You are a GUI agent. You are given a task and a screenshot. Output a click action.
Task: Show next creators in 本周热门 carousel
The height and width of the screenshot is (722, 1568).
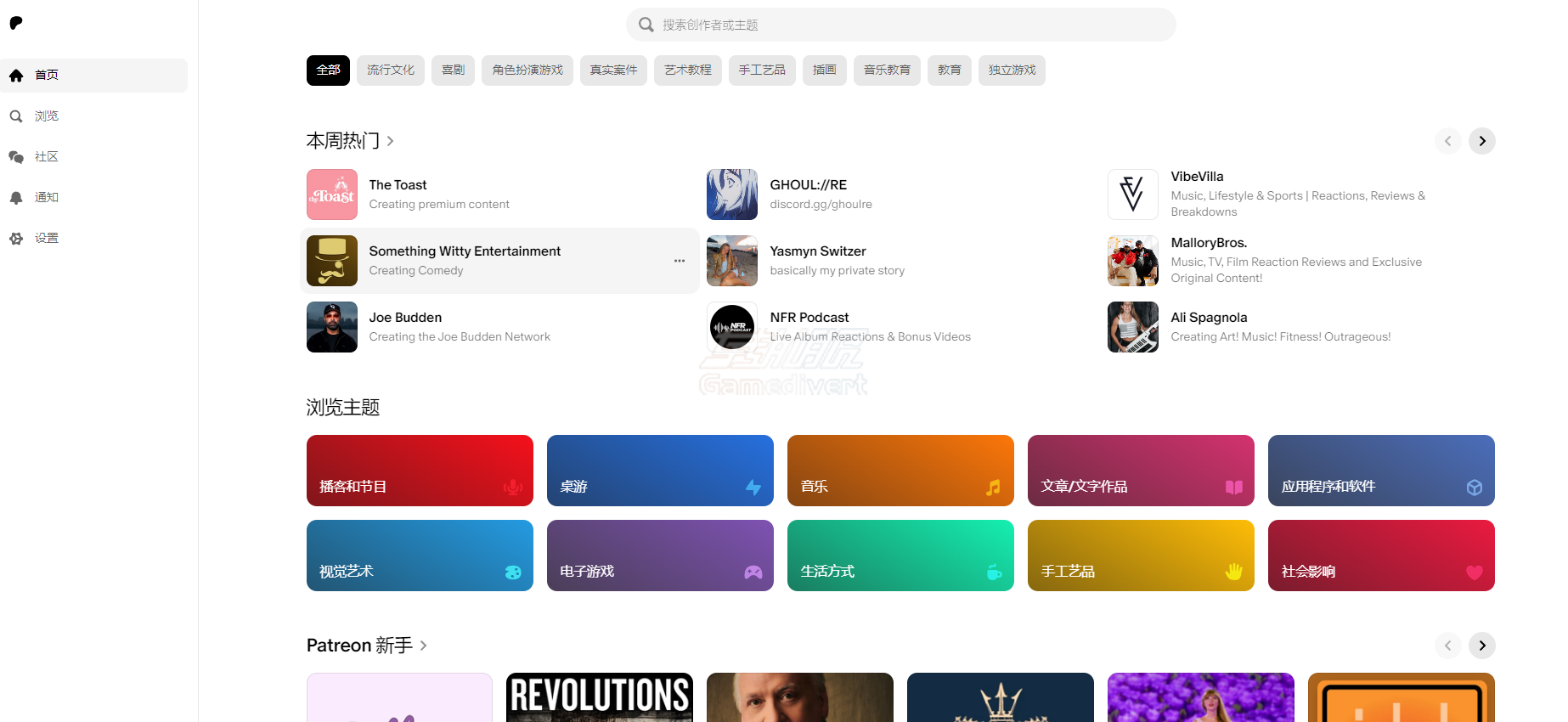1481,141
